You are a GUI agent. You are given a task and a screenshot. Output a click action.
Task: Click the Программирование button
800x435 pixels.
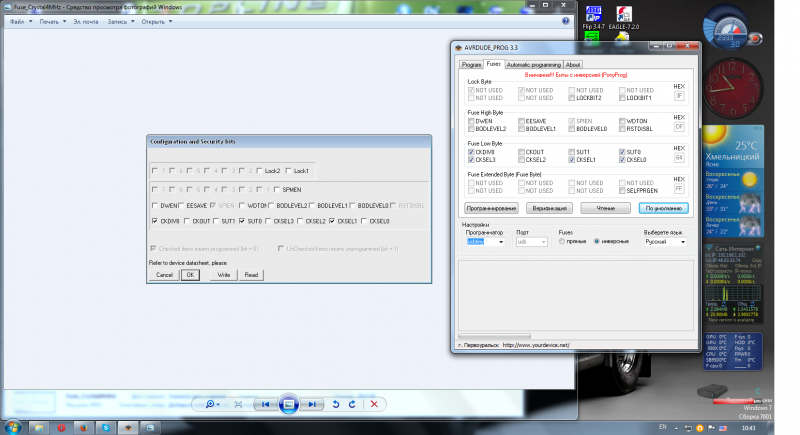492,208
